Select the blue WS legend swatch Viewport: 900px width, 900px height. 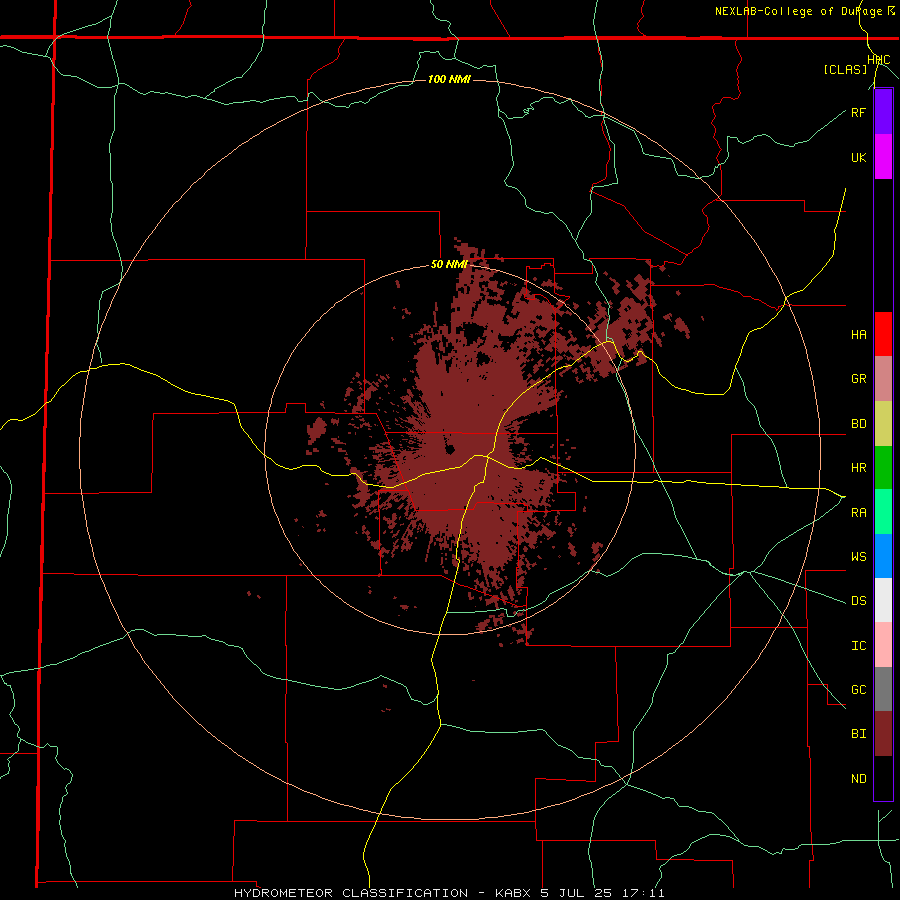(883, 556)
